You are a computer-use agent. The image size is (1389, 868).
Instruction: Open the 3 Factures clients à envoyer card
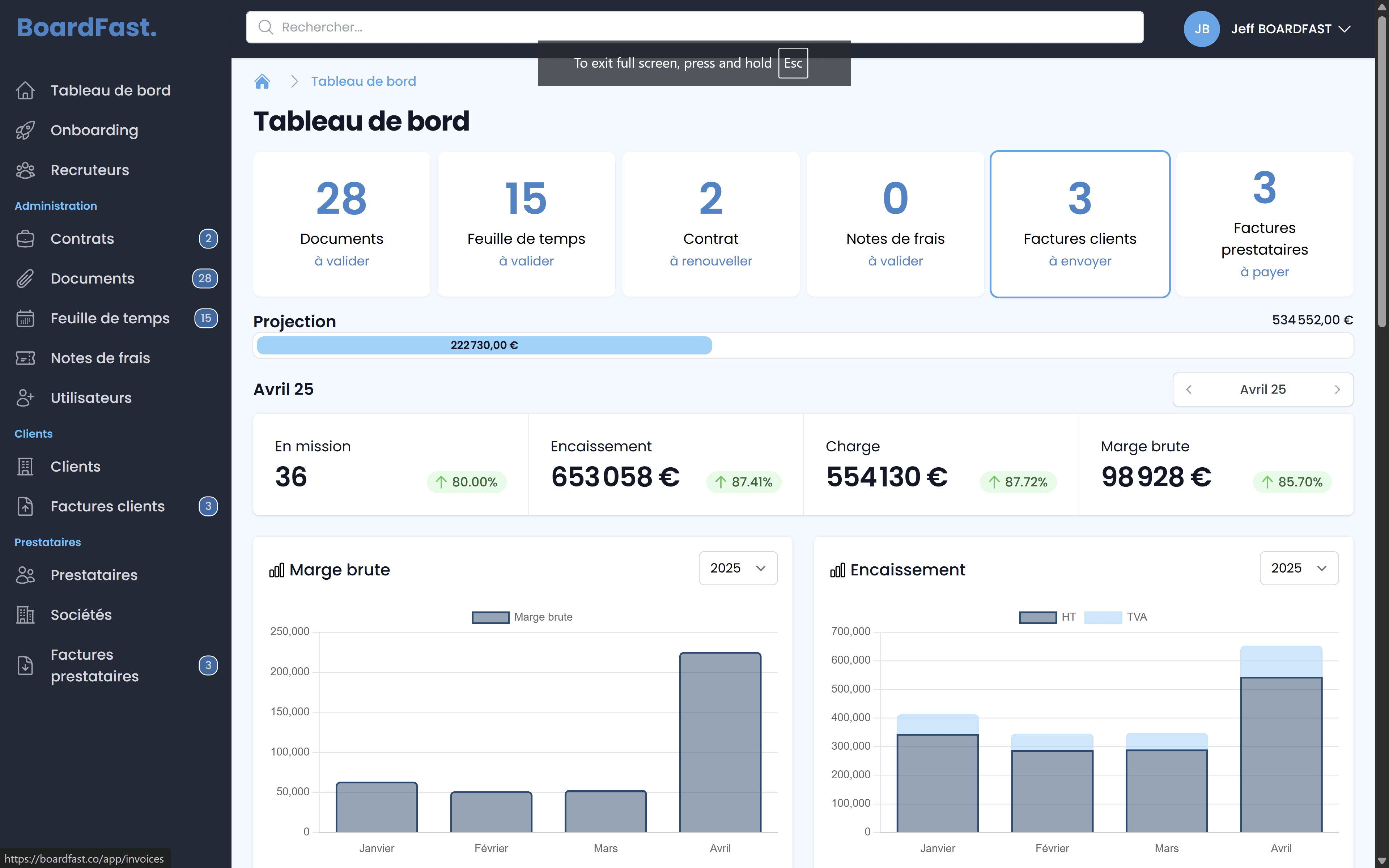(1080, 224)
